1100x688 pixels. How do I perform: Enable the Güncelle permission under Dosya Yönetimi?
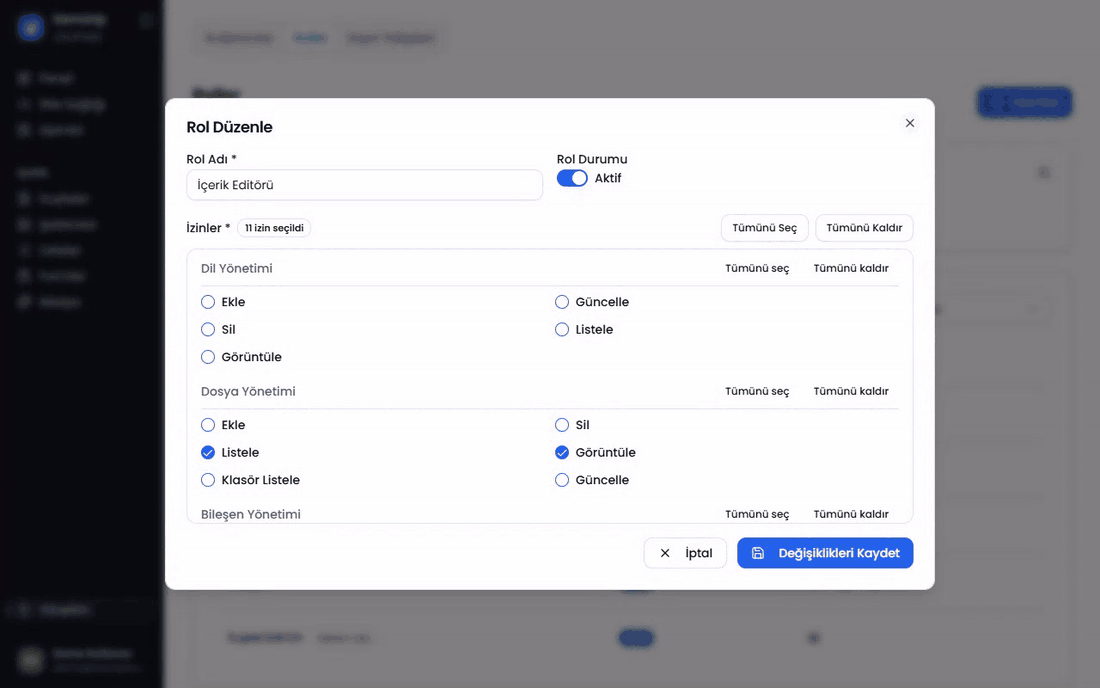point(562,480)
